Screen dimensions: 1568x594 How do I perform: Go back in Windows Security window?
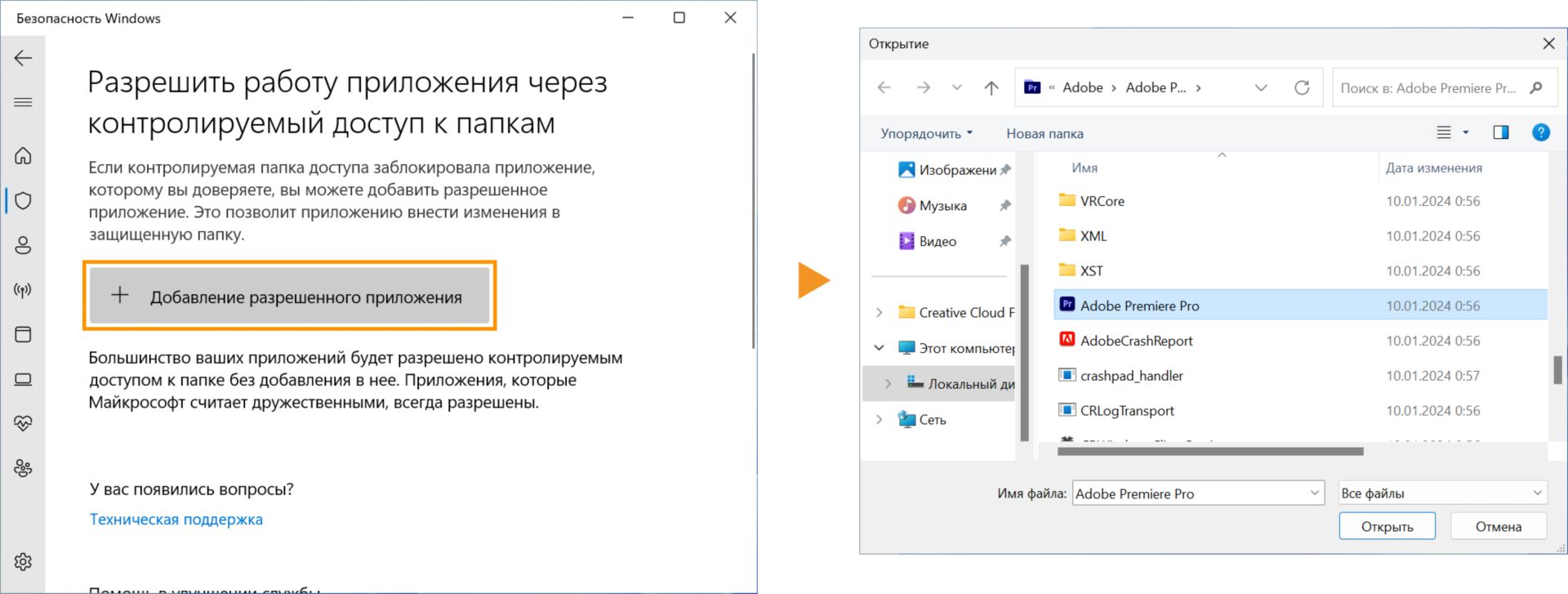pos(23,58)
